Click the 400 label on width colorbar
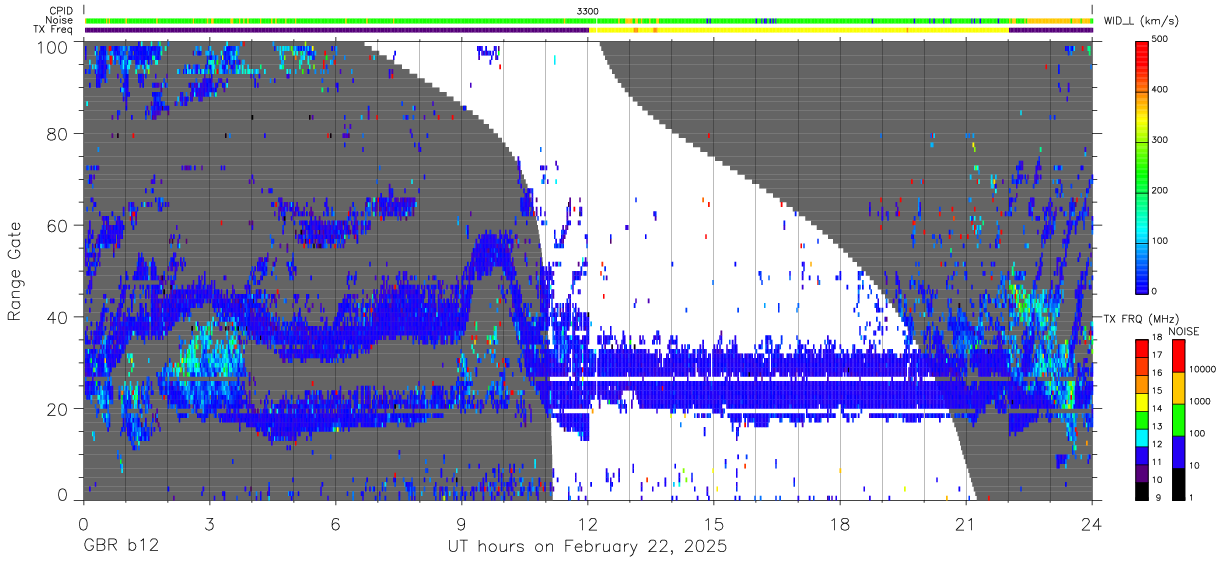The height and width of the screenshot is (567, 1228). point(1162,90)
